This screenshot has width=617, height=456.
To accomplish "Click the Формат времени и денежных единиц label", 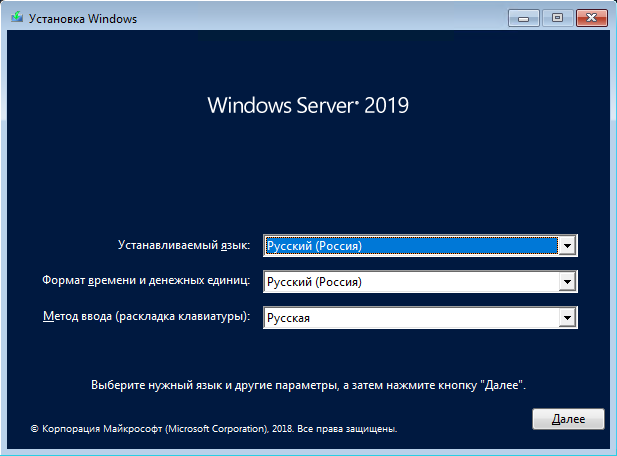I will pos(146,281).
